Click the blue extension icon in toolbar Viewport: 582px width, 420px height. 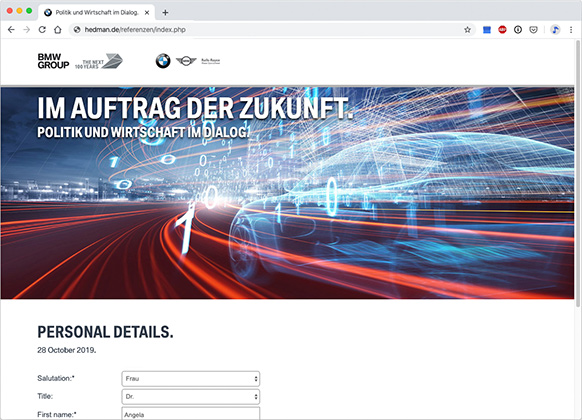(487, 30)
